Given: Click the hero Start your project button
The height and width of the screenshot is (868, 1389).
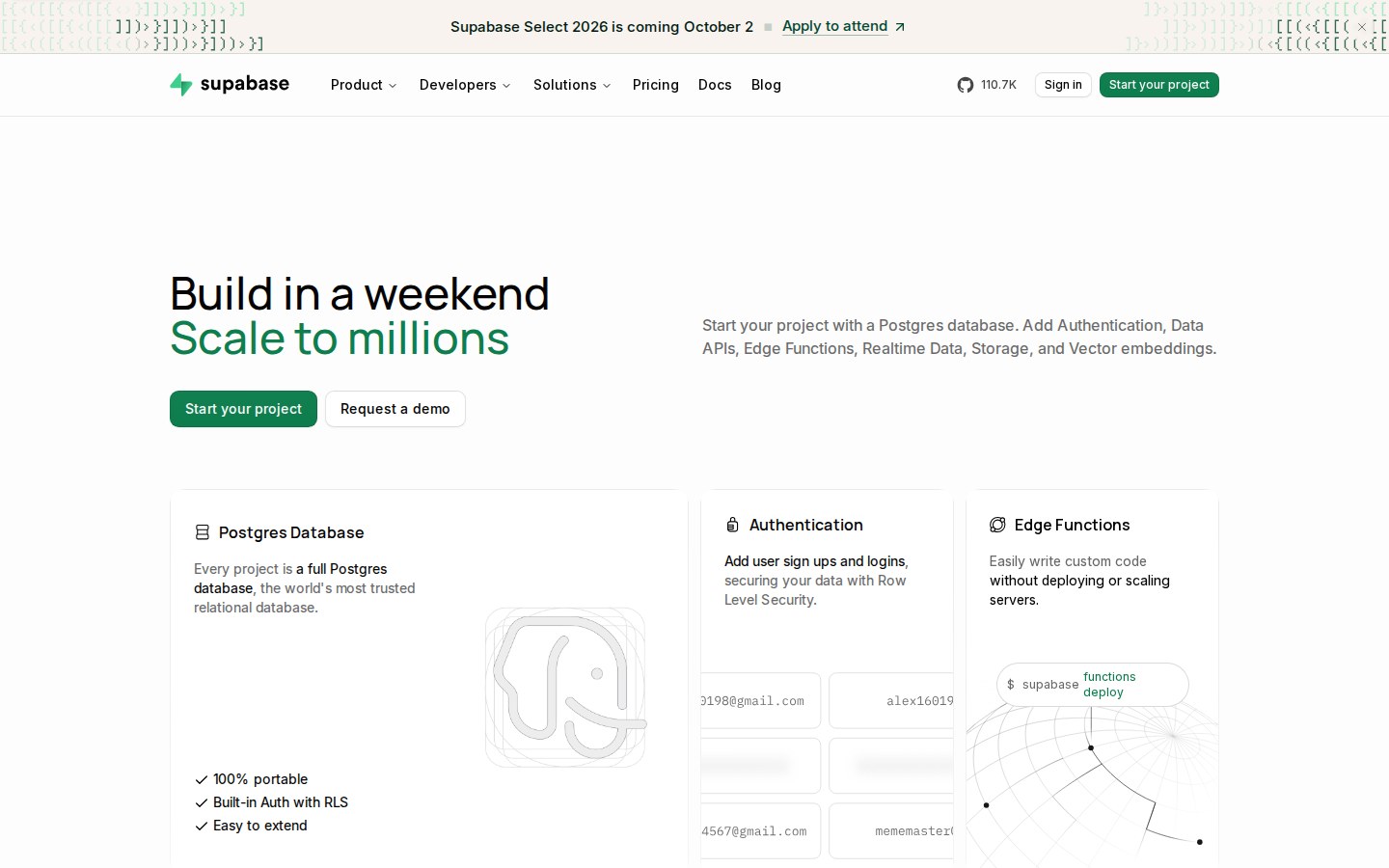Looking at the screenshot, I should point(243,409).
